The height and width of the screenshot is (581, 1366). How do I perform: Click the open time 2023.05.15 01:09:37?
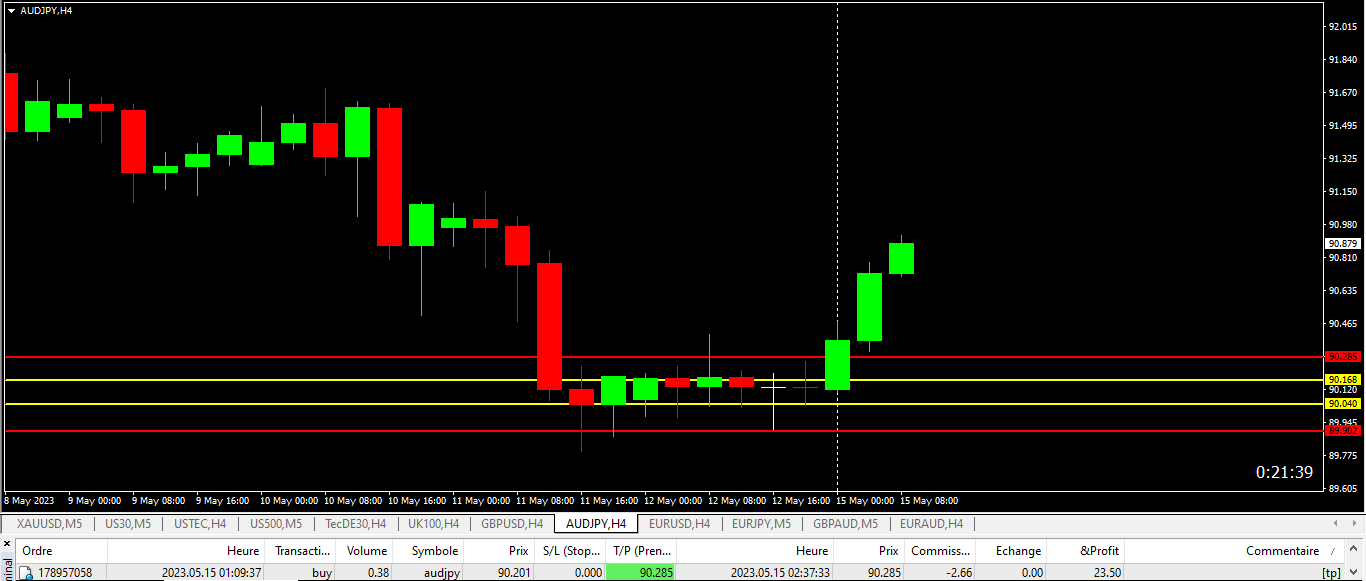tap(212, 573)
